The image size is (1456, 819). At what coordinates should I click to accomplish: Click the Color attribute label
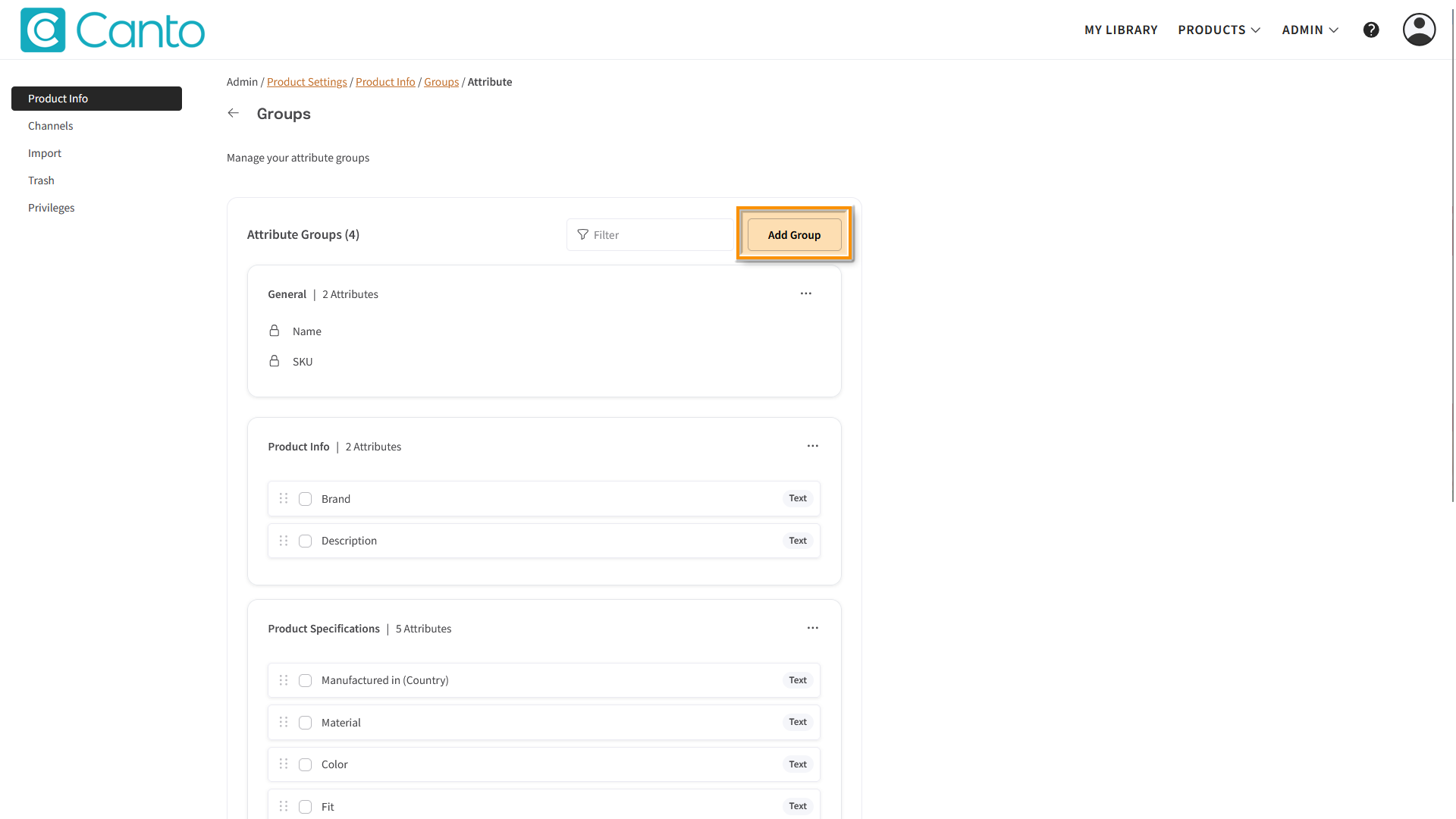(334, 764)
